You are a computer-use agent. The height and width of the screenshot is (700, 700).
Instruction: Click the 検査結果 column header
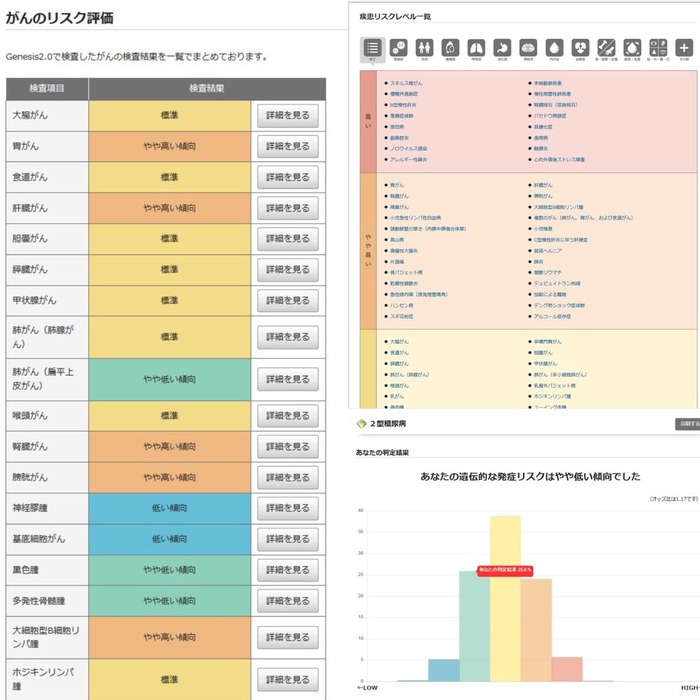click(x=207, y=88)
